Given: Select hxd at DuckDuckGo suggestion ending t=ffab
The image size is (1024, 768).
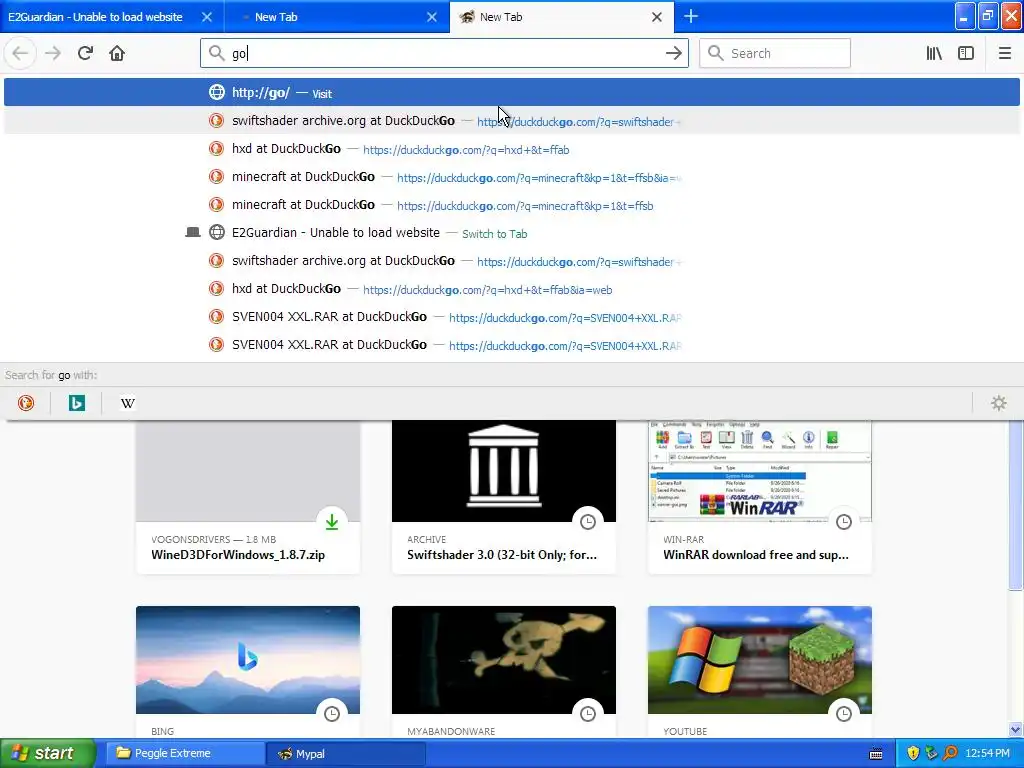Looking at the screenshot, I should point(511,149).
